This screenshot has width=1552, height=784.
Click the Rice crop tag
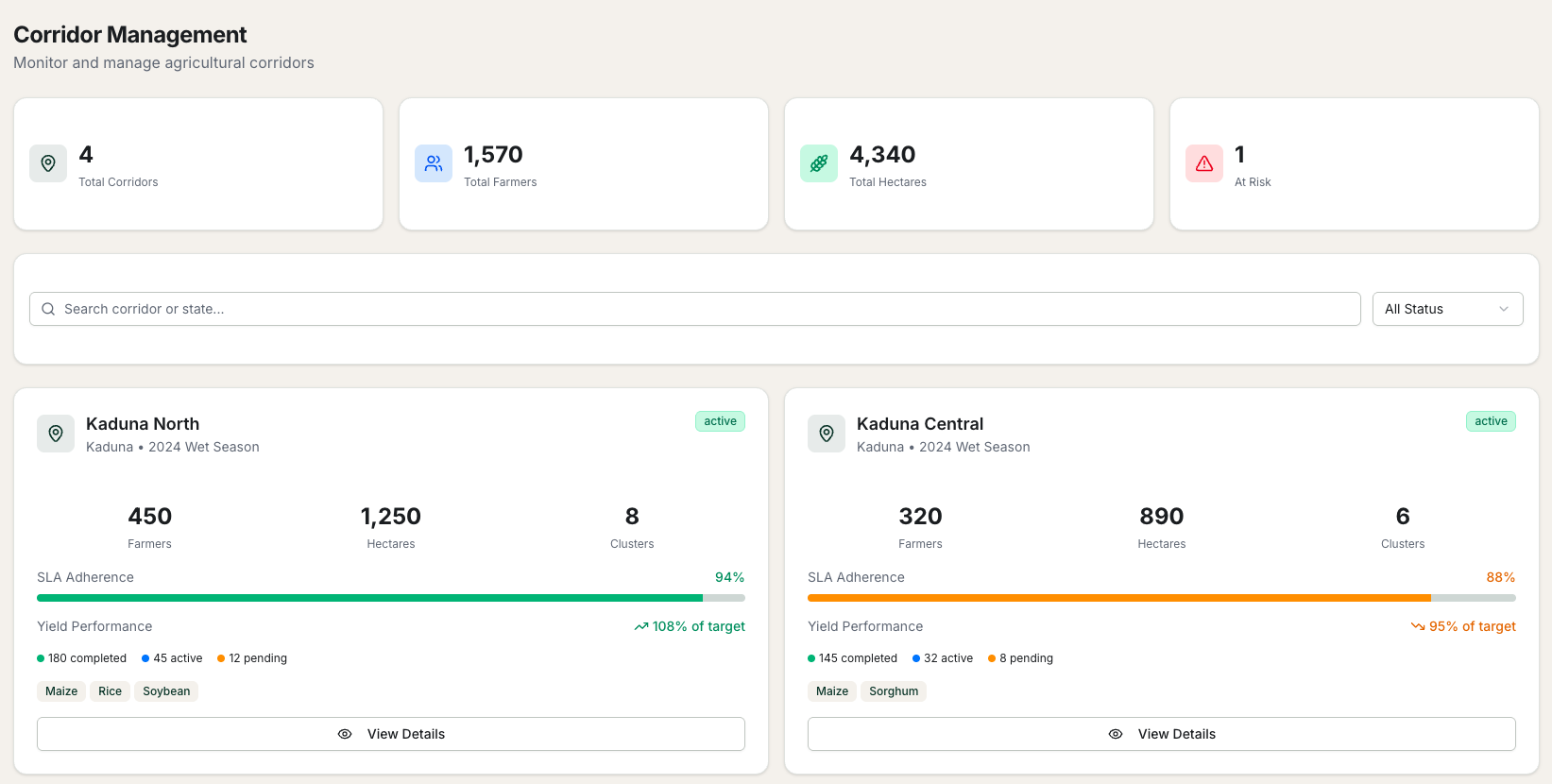[111, 691]
